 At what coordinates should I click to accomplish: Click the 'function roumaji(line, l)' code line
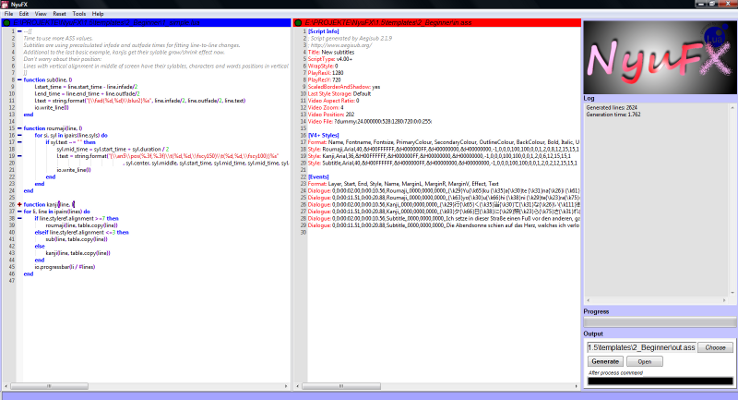click(53, 128)
